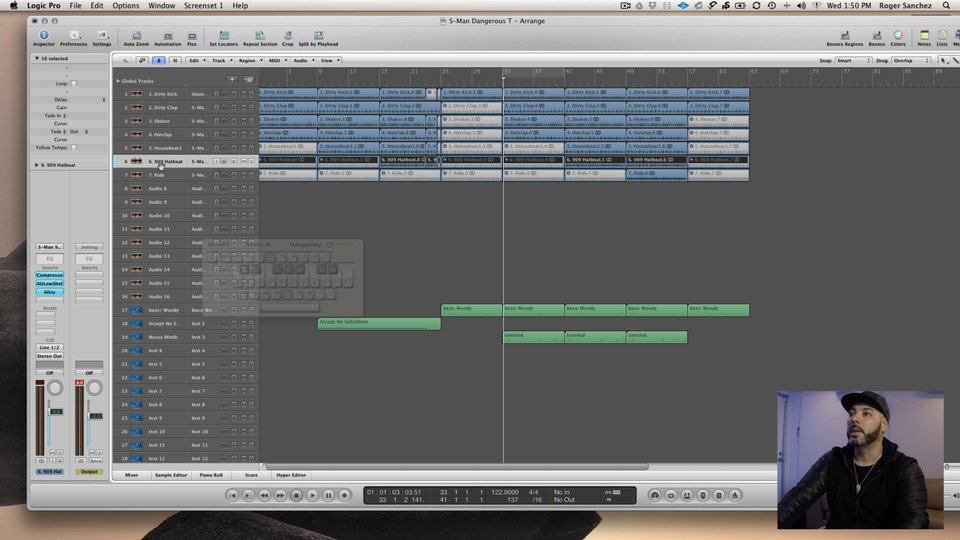The image size is (960, 540).
Task: Click the Crop toolbar icon
Action: pyautogui.click(x=287, y=38)
